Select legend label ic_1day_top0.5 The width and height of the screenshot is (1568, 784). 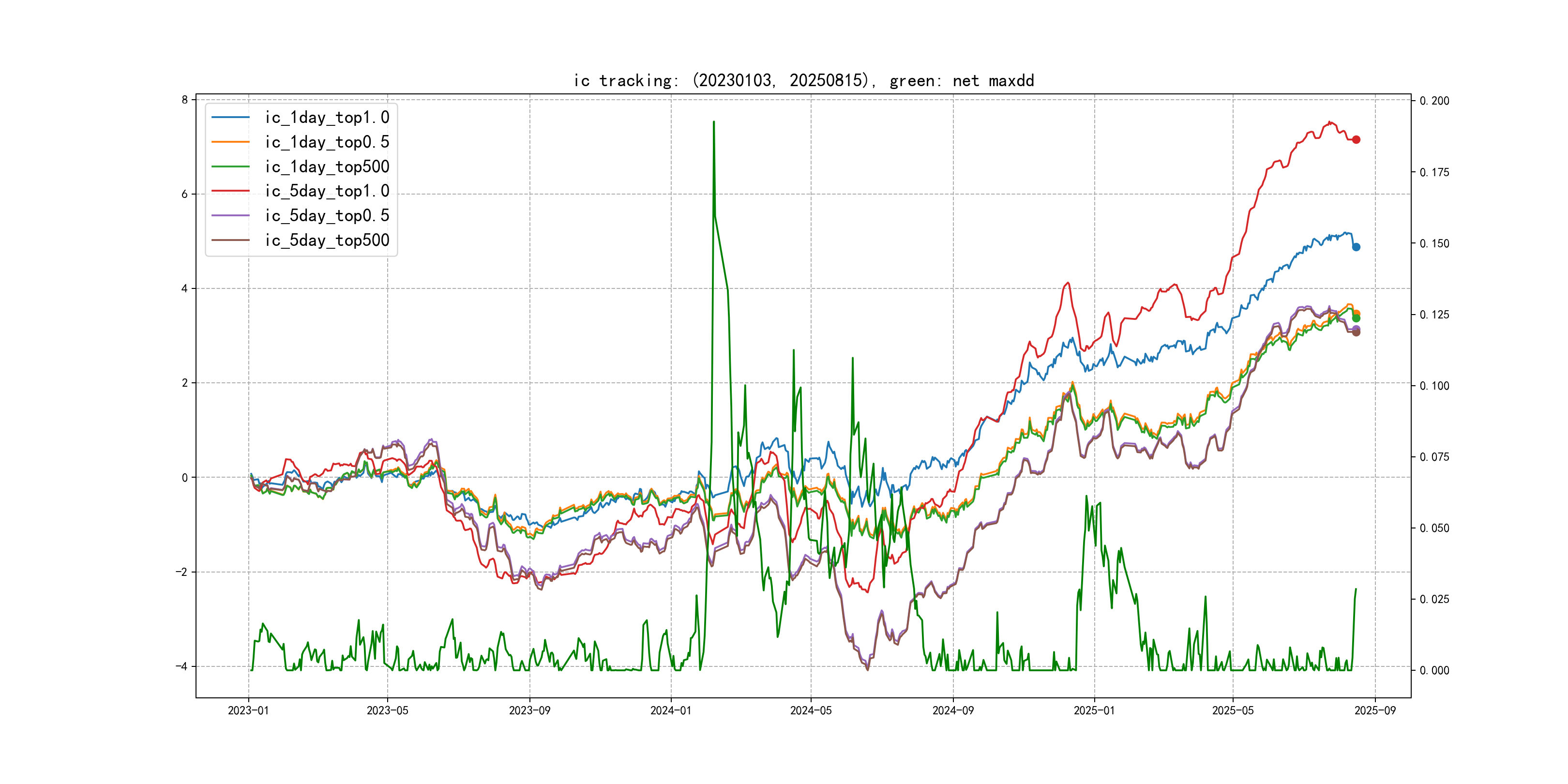pos(327,142)
